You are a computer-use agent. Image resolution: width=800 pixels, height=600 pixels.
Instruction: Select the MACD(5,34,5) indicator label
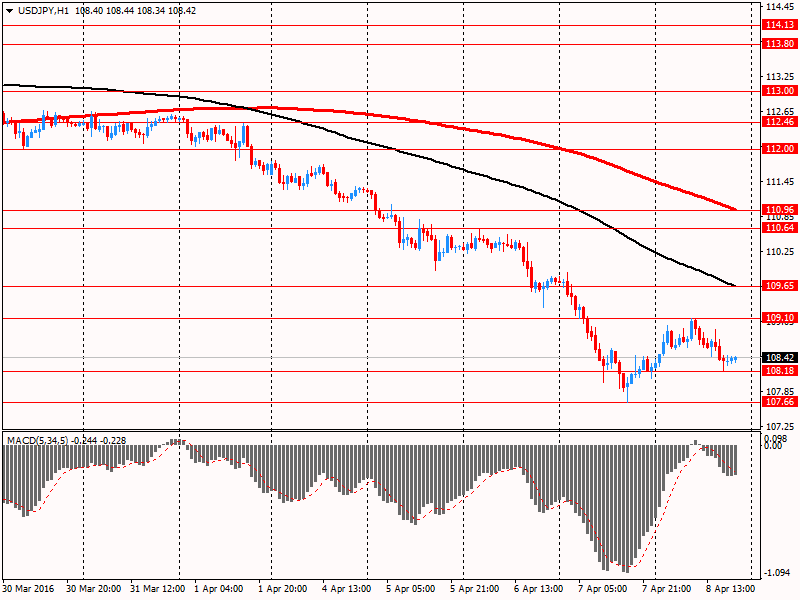pyautogui.click(x=37, y=440)
